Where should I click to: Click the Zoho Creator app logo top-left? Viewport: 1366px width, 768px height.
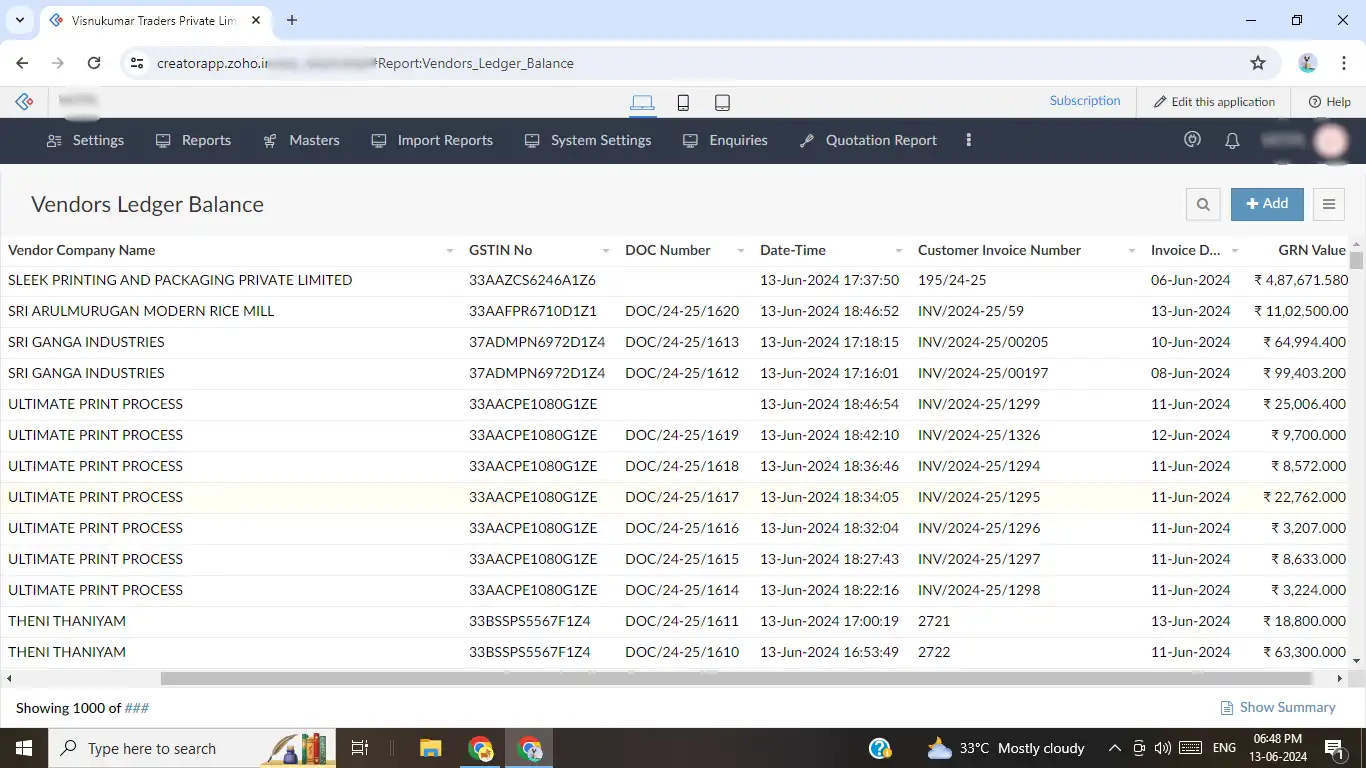click(23, 100)
